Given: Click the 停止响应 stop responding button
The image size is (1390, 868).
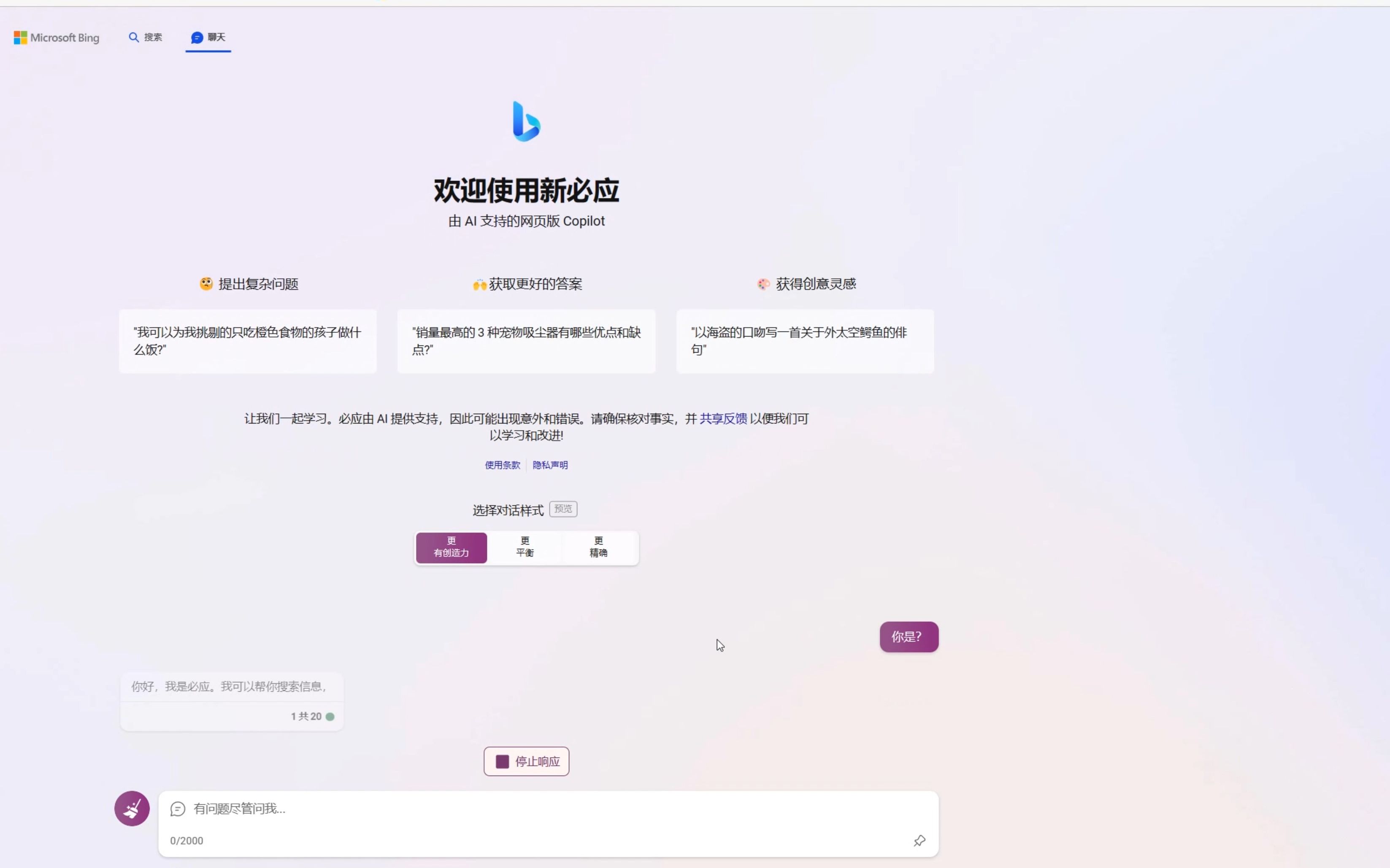Looking at the screenshot, I should coord(526,761).
